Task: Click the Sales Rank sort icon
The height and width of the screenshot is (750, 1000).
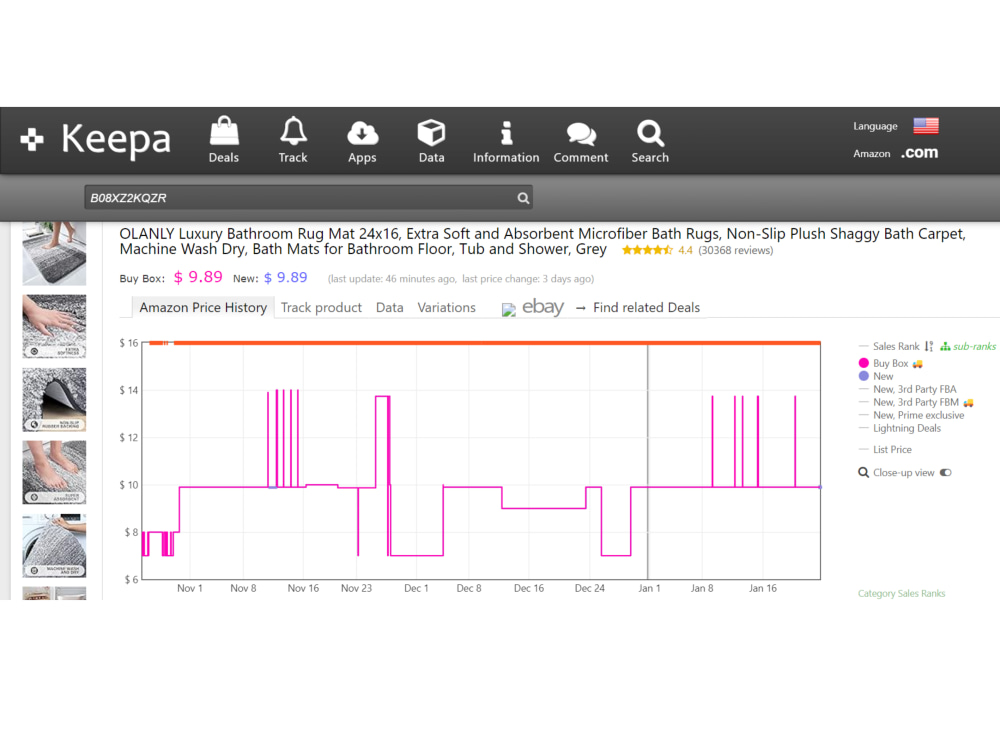Action: pyautogui.click(x=929, y=346)
